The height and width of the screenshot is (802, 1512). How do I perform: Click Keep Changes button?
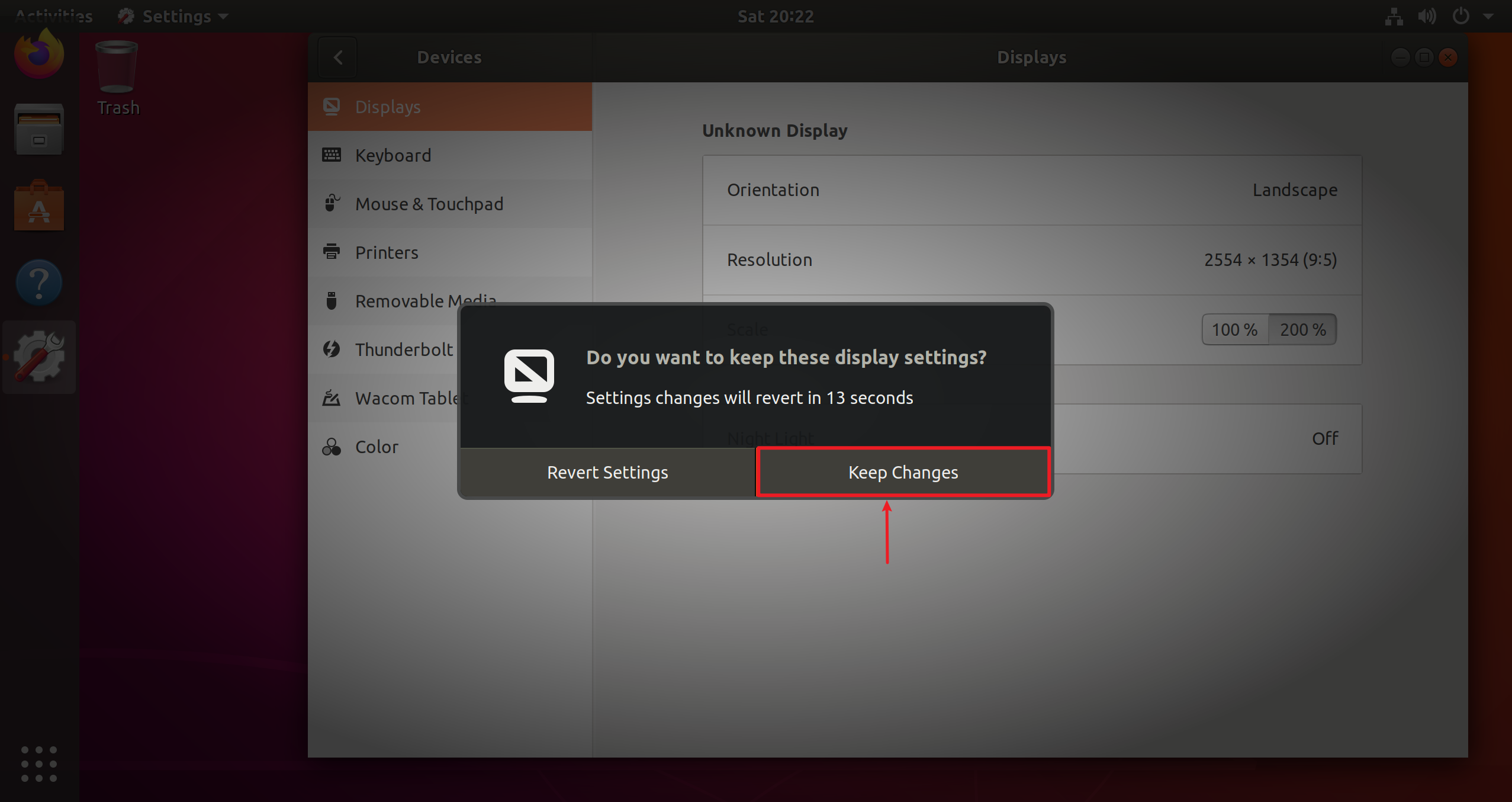tap(901, 472)
